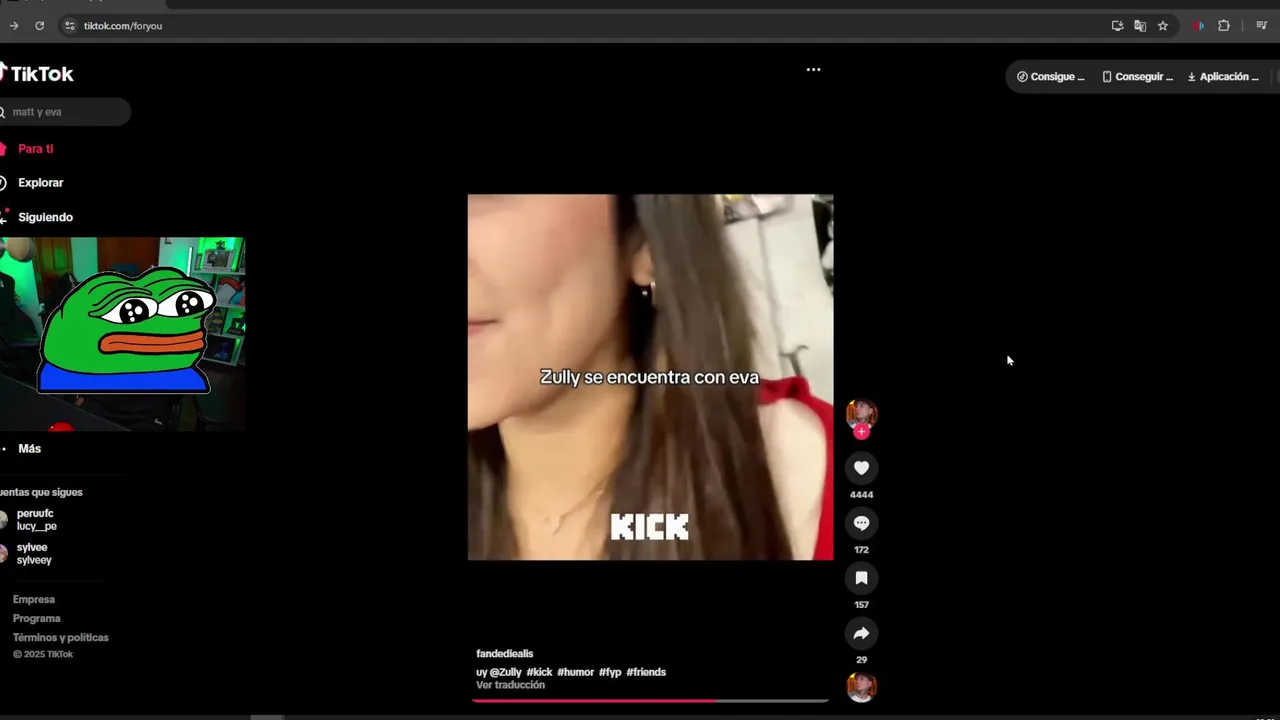
Task: Expand the Programa footer section
Action: [37, 618]
